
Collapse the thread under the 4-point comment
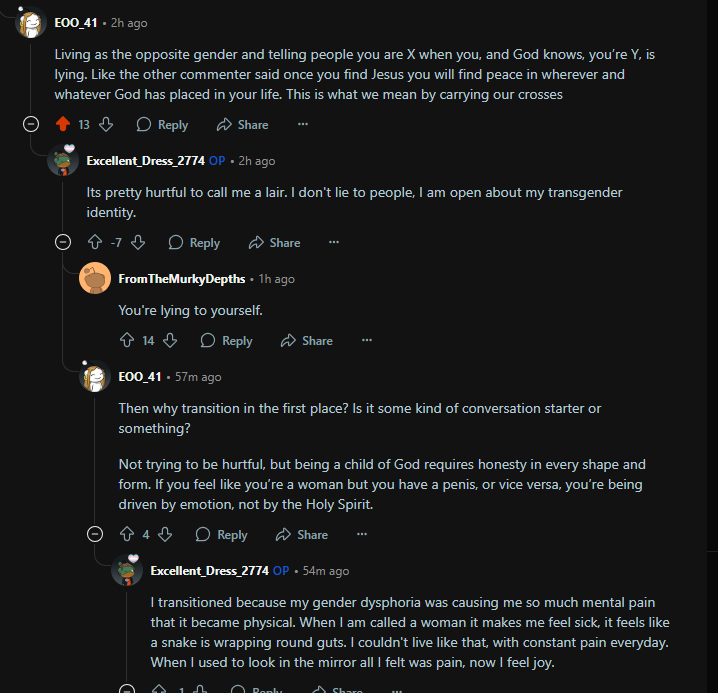pyautogui.click(x=95, y=535)
